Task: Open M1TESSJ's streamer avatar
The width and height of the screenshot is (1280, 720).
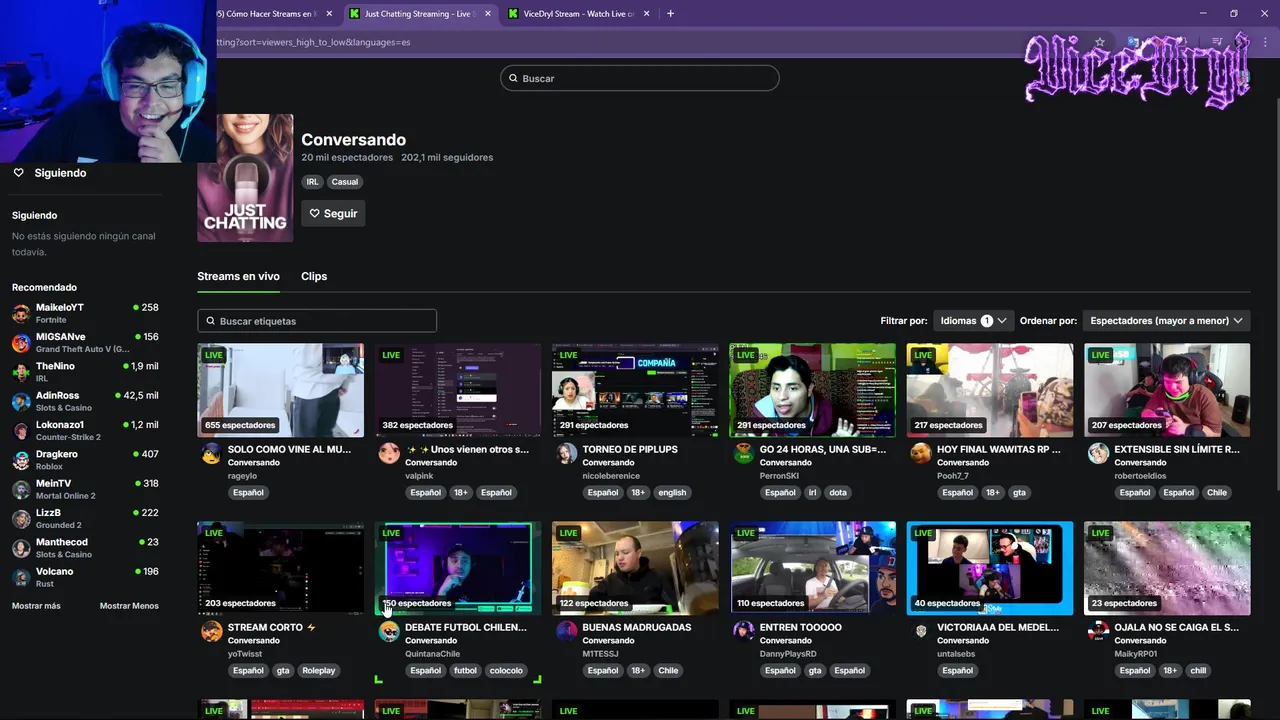Action: [566, 631]
